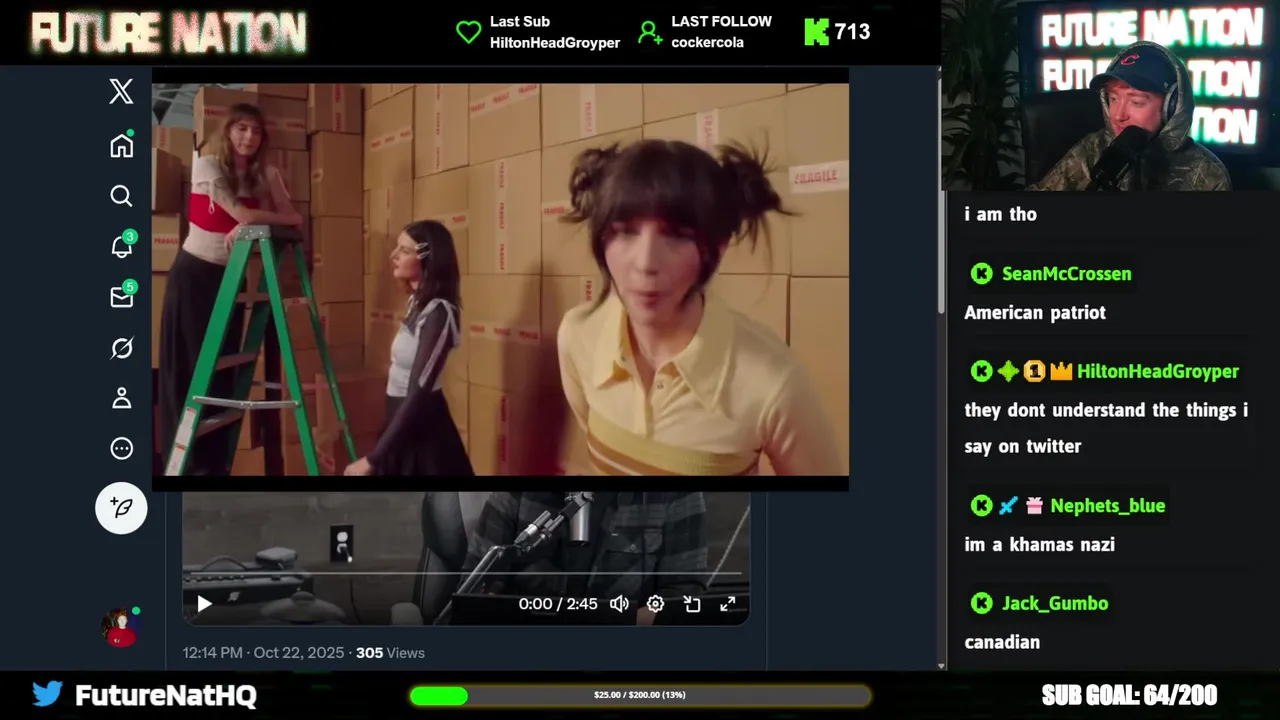
Task: Open the Home icon in sidebar
Action: point(121,145)
